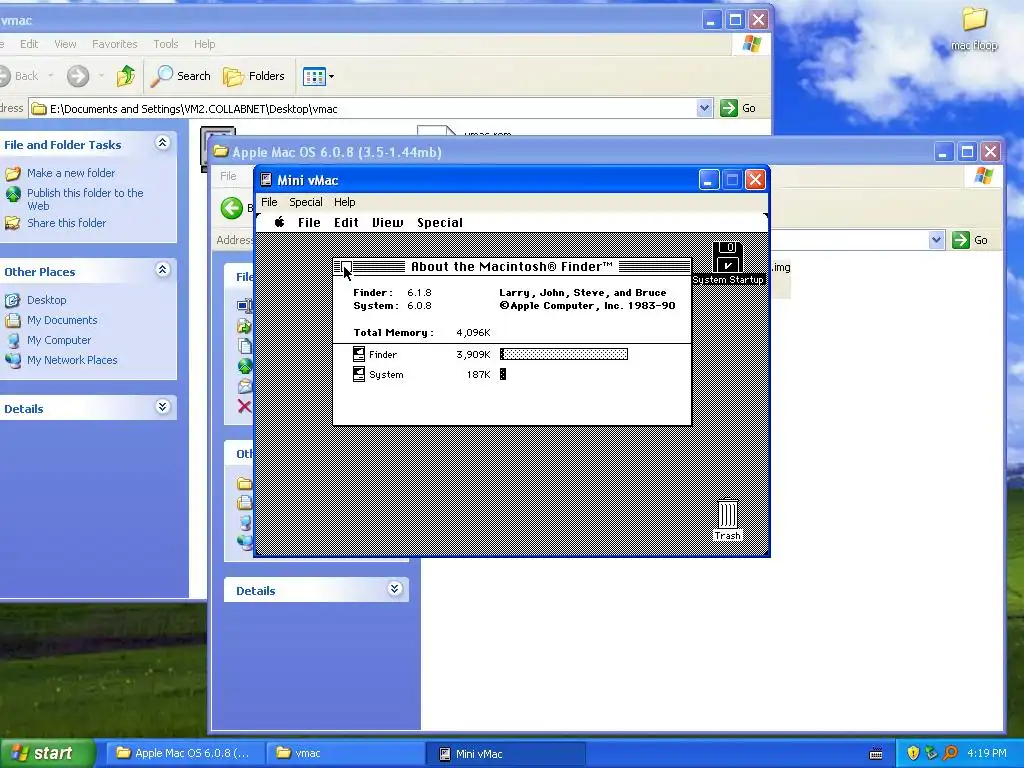Click Back arrow in Apple Mac OS window

(x=231, y=208)
